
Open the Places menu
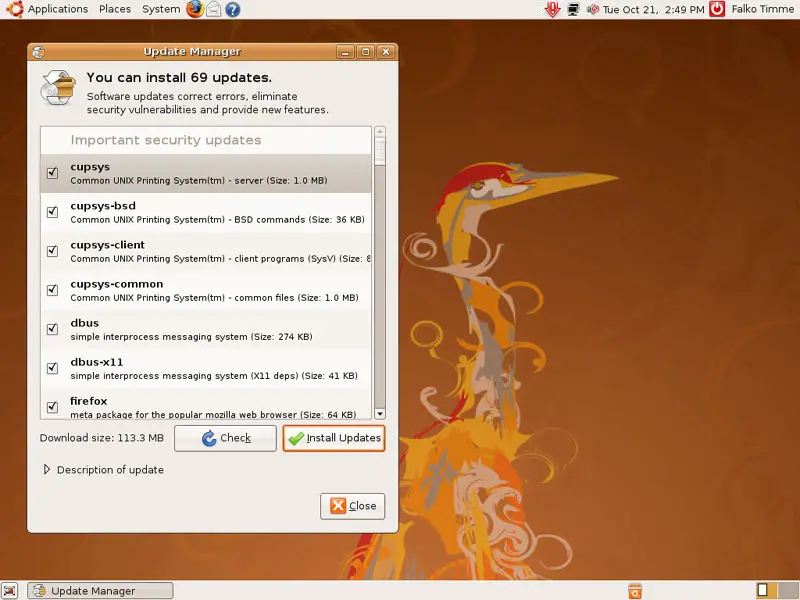click(x=115, y=9)
